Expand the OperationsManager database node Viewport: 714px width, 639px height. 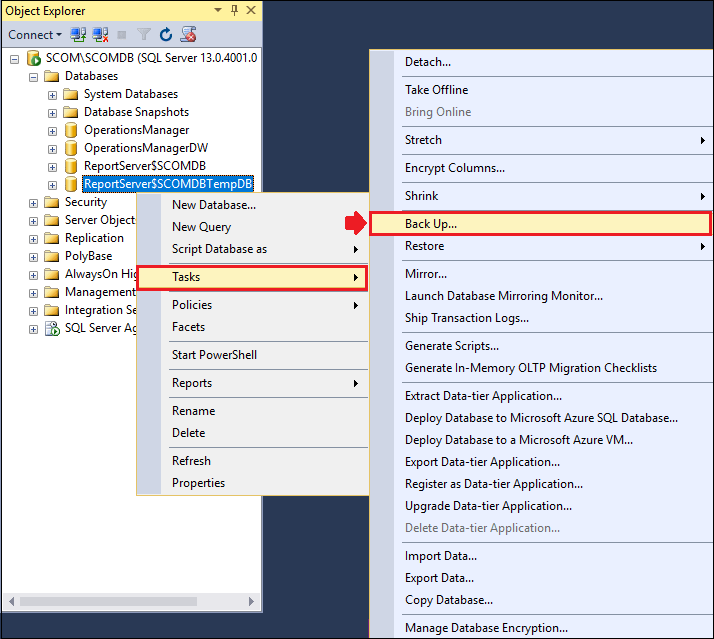coord(52,131)
